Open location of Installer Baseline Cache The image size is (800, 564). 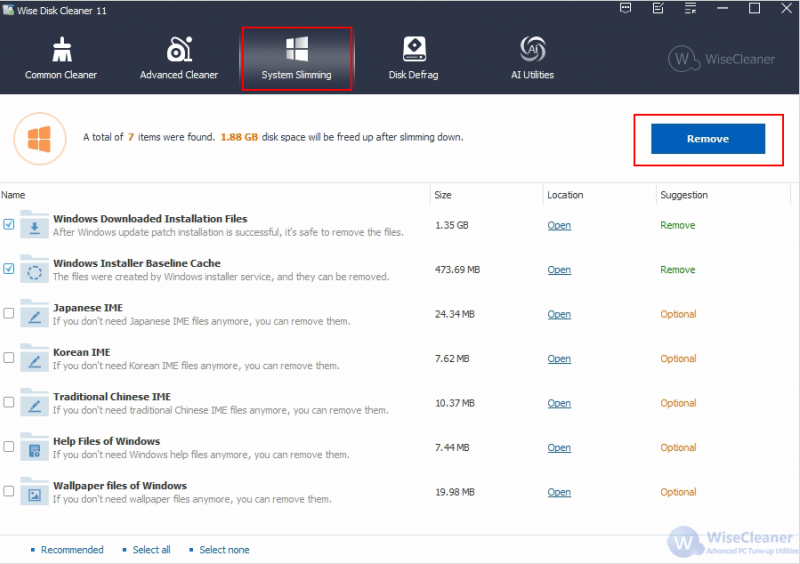[559, 269]
